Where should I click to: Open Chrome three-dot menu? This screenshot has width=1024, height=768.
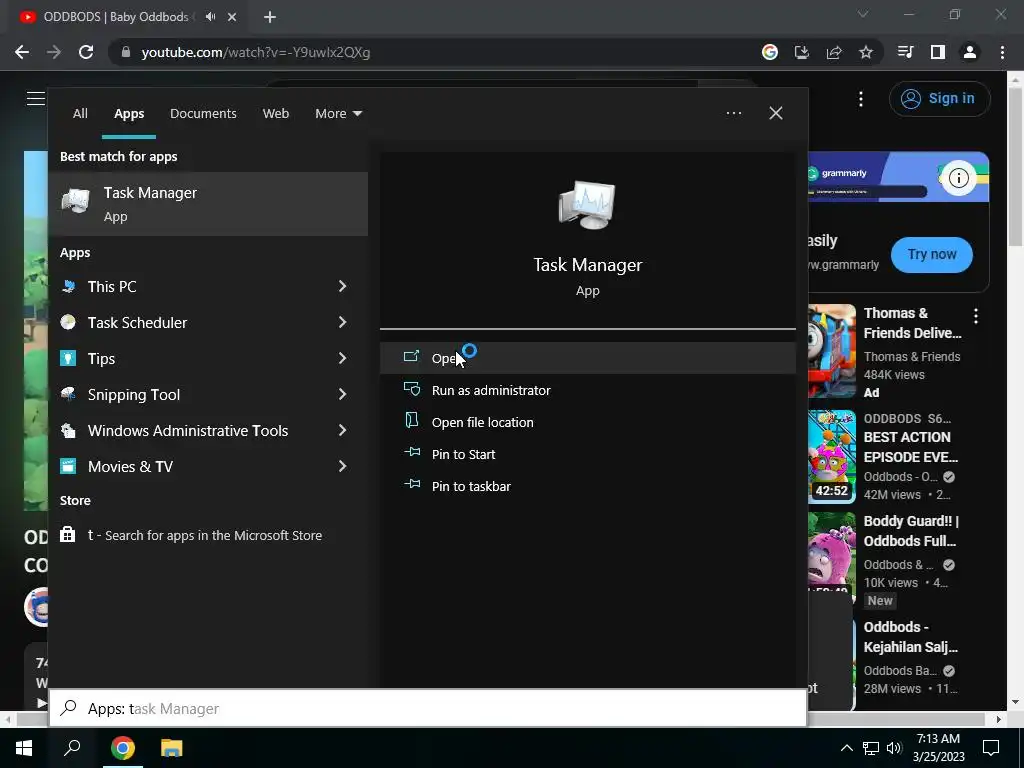click(x=1002, y=52)
